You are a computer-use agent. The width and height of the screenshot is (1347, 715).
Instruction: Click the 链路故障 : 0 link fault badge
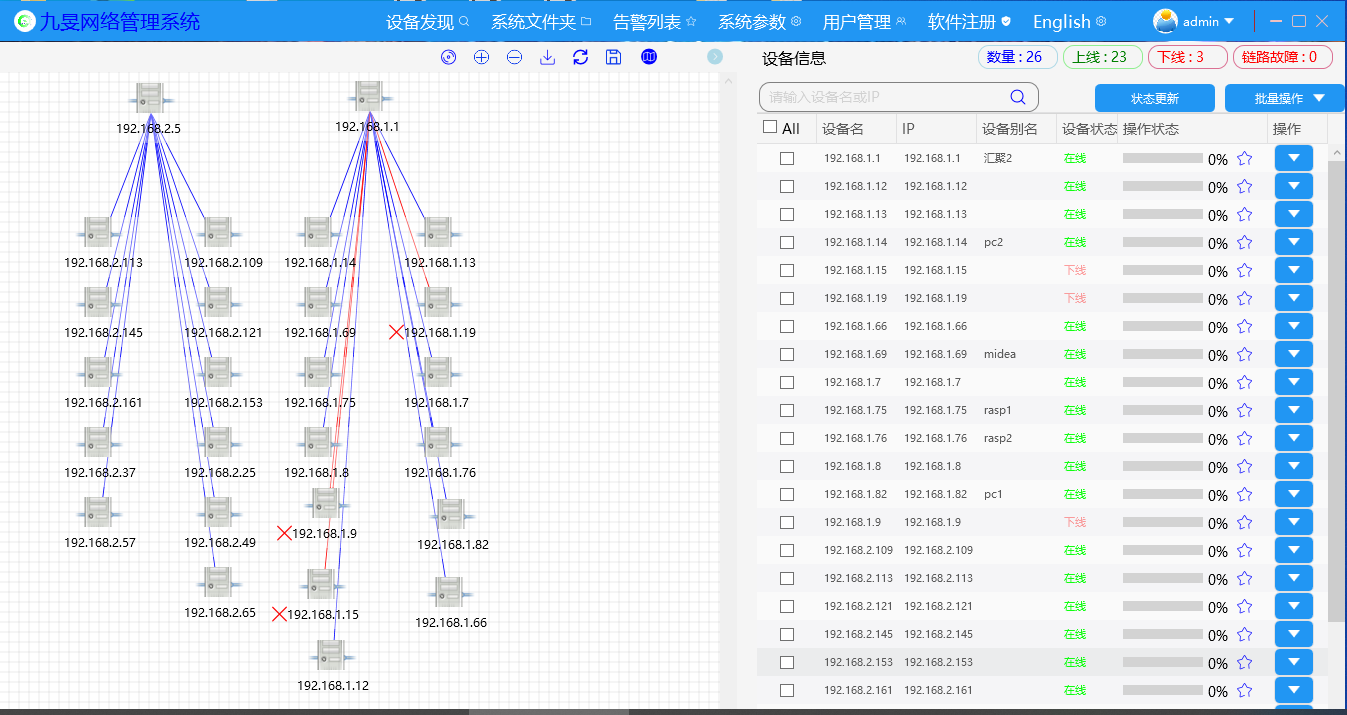click(x=1283, y=57)
